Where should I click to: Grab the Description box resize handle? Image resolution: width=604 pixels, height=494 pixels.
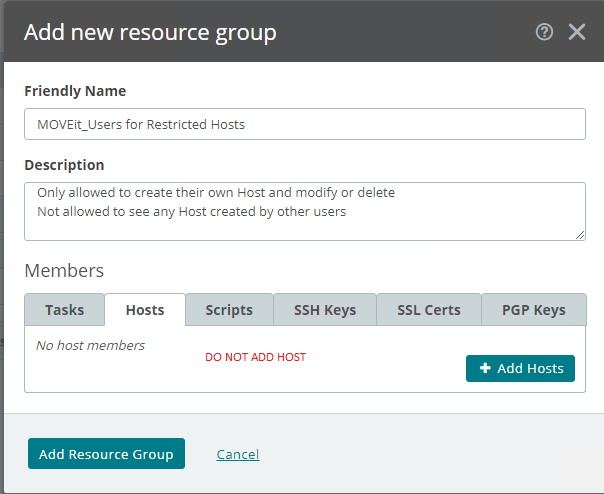click(580, 235)
